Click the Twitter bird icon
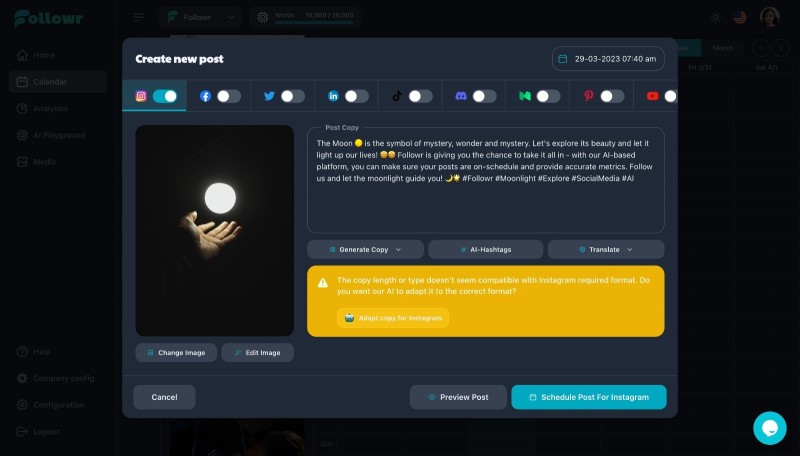Screen dimensions: 800x456 point(269,96)
